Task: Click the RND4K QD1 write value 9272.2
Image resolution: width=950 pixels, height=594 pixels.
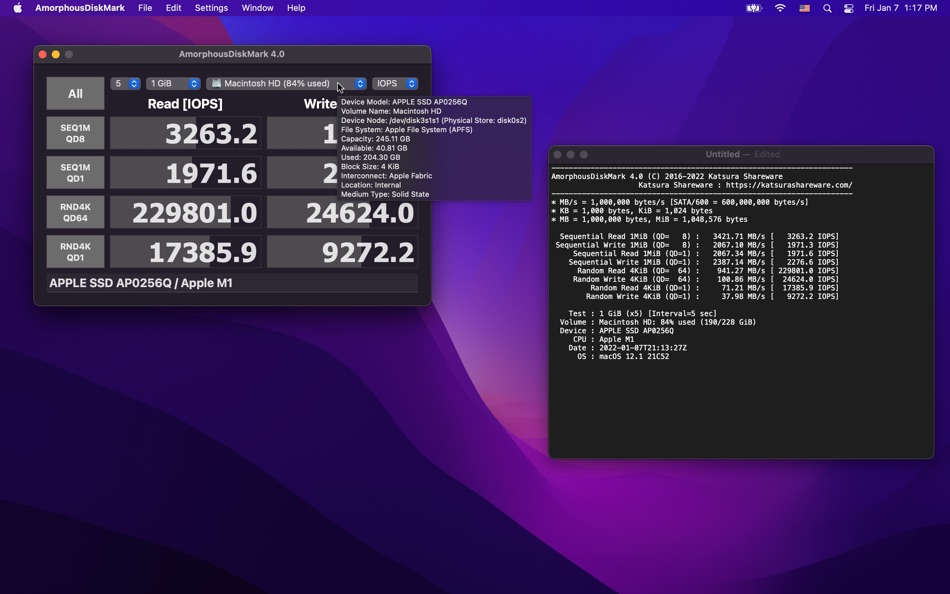Action: coord(342,252)
